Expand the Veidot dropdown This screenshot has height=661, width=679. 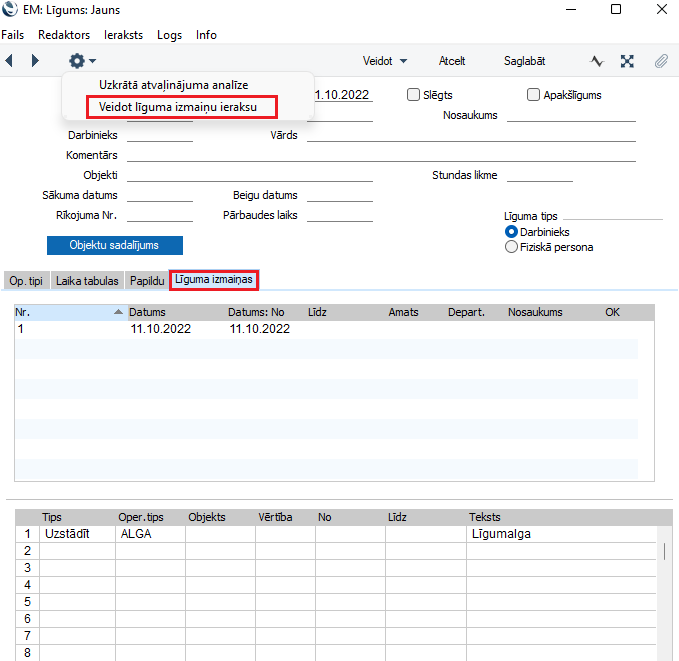(385, 61)
